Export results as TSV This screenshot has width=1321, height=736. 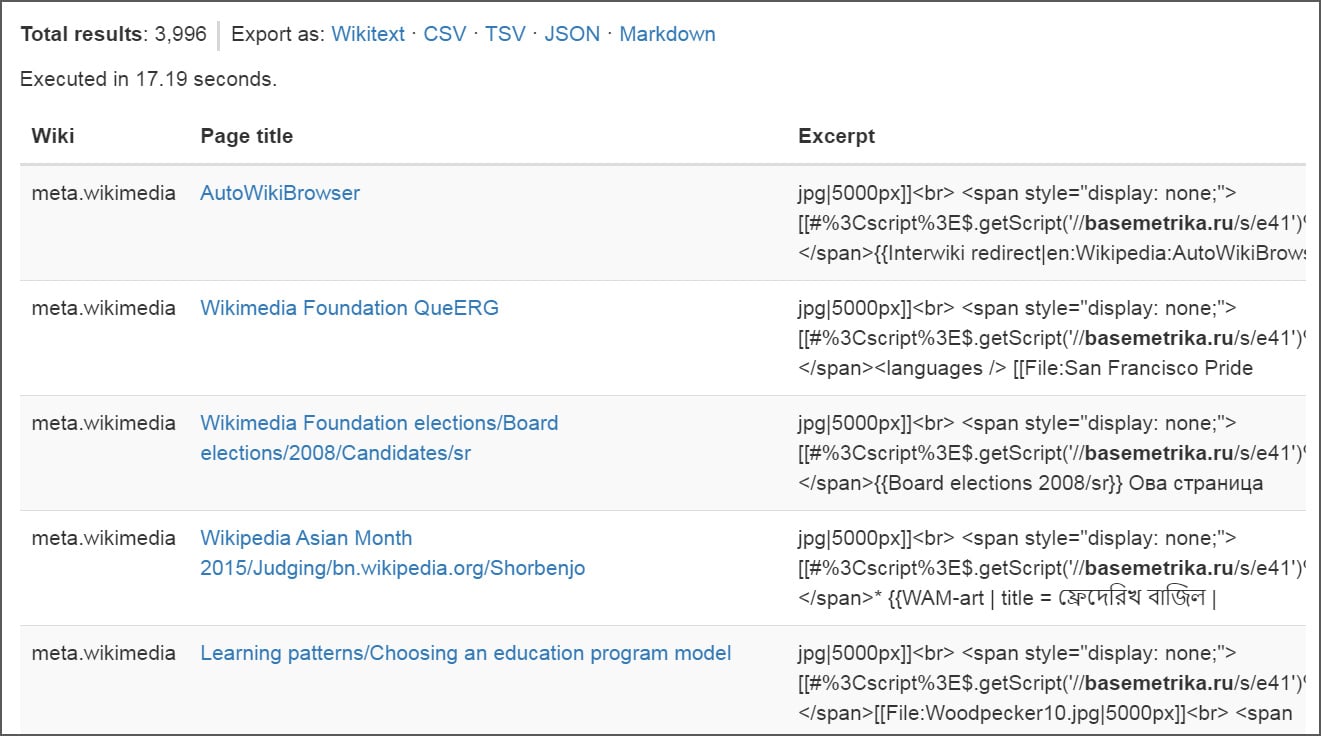tap(505, 34)
